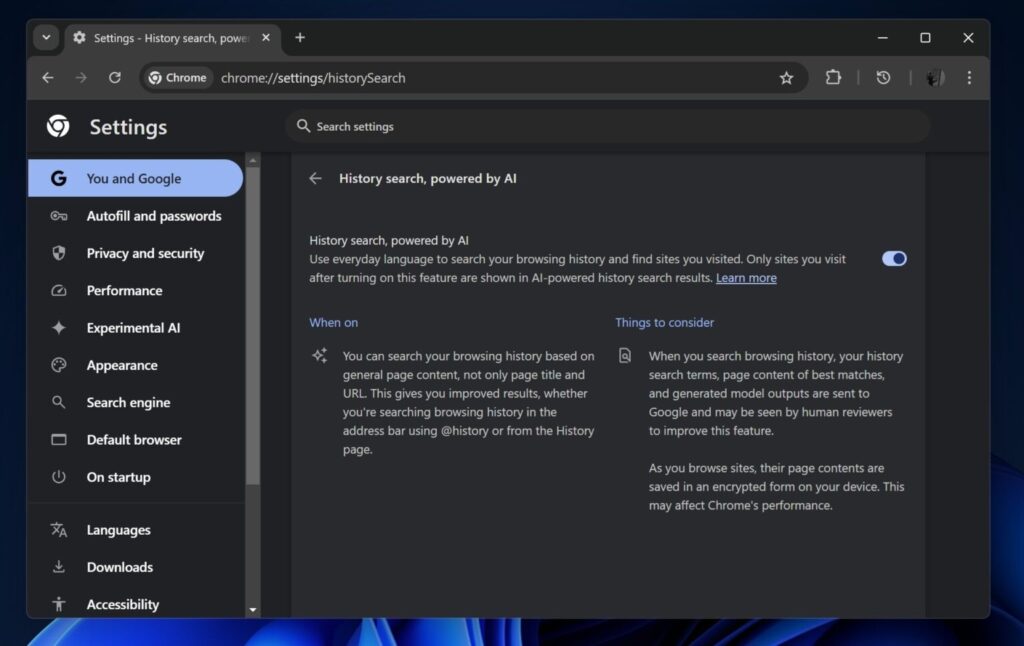This screenshot has height=646, width=1024.
Task: Select the Settings browser tab
Action: pos(160,38)
